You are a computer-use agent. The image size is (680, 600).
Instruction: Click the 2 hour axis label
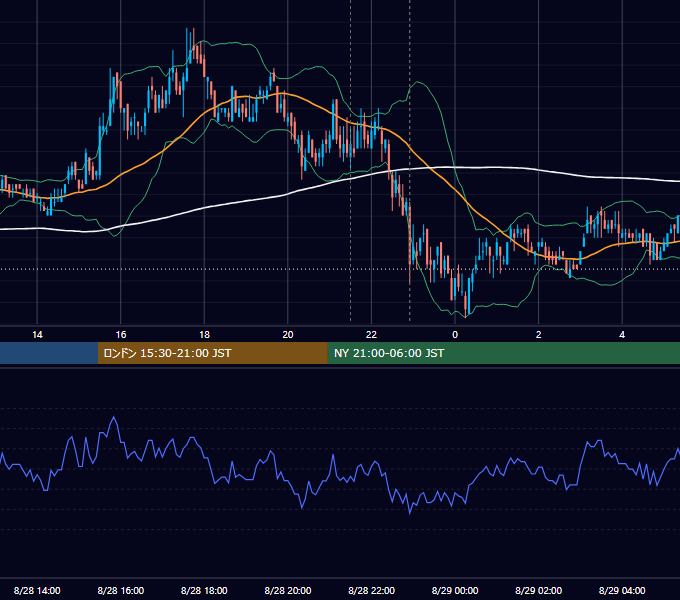(x=539, y=335)
